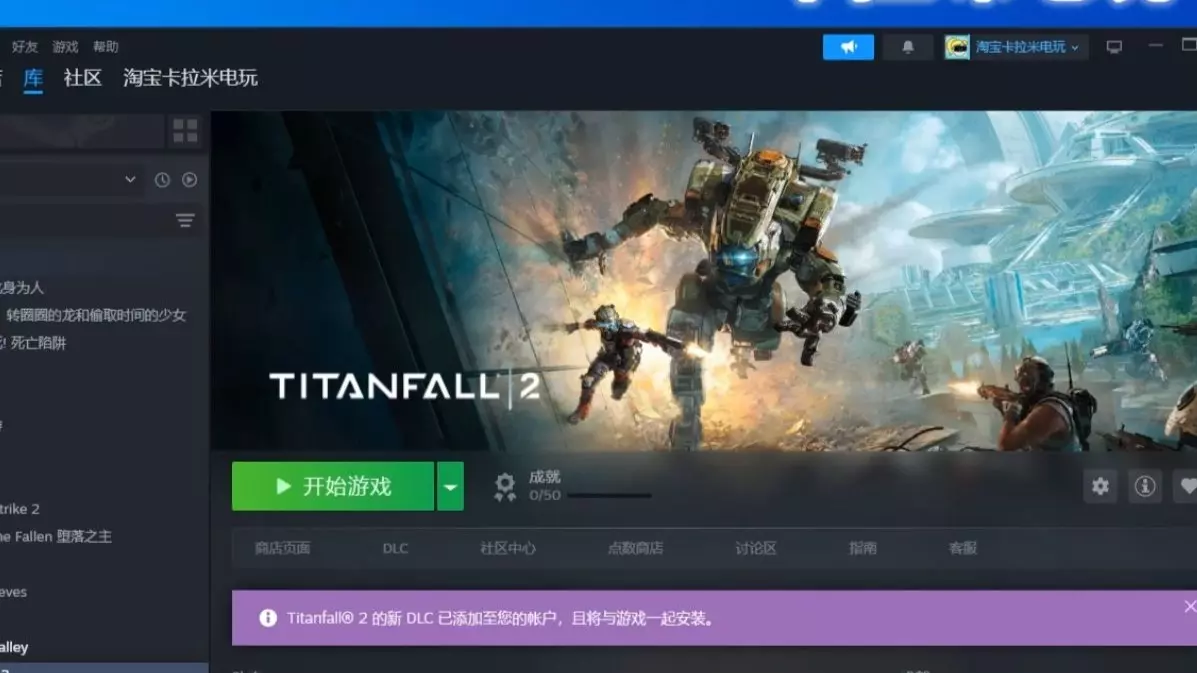Open the notifications bell
This screenshot has height=673, width=1197.
pyautogui.click(x=908, y=47)
